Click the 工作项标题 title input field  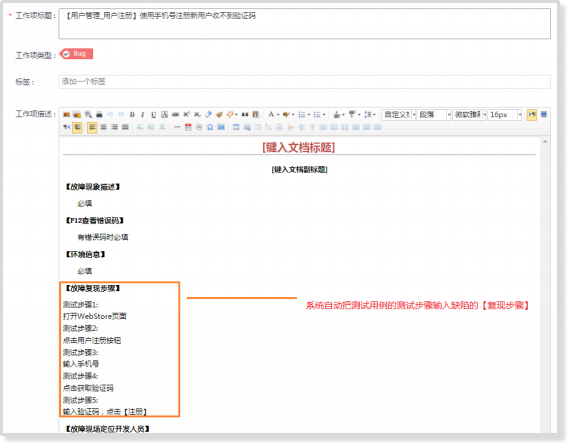[304, 24]
